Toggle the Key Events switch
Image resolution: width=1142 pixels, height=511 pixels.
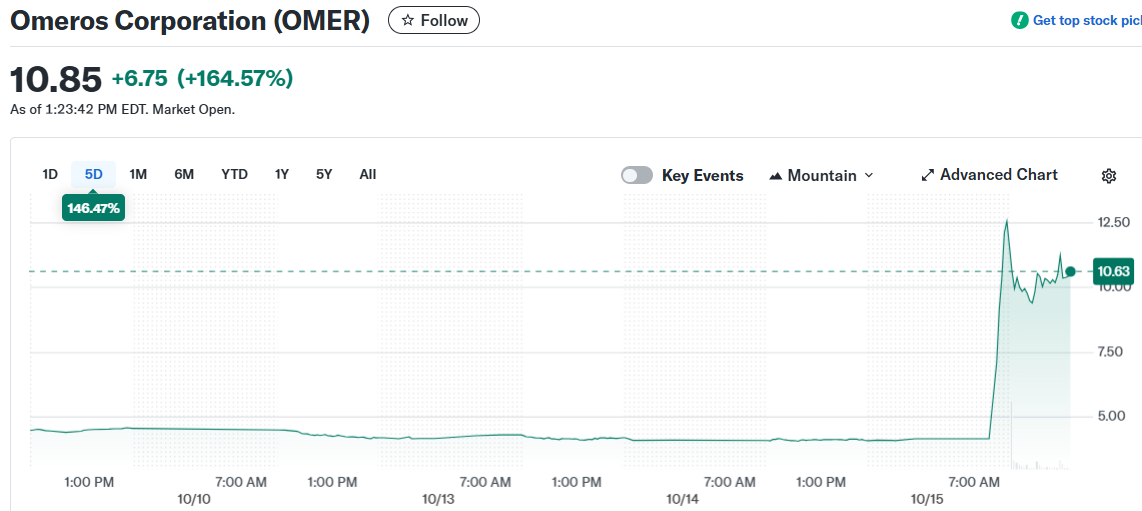click(637, 175)
